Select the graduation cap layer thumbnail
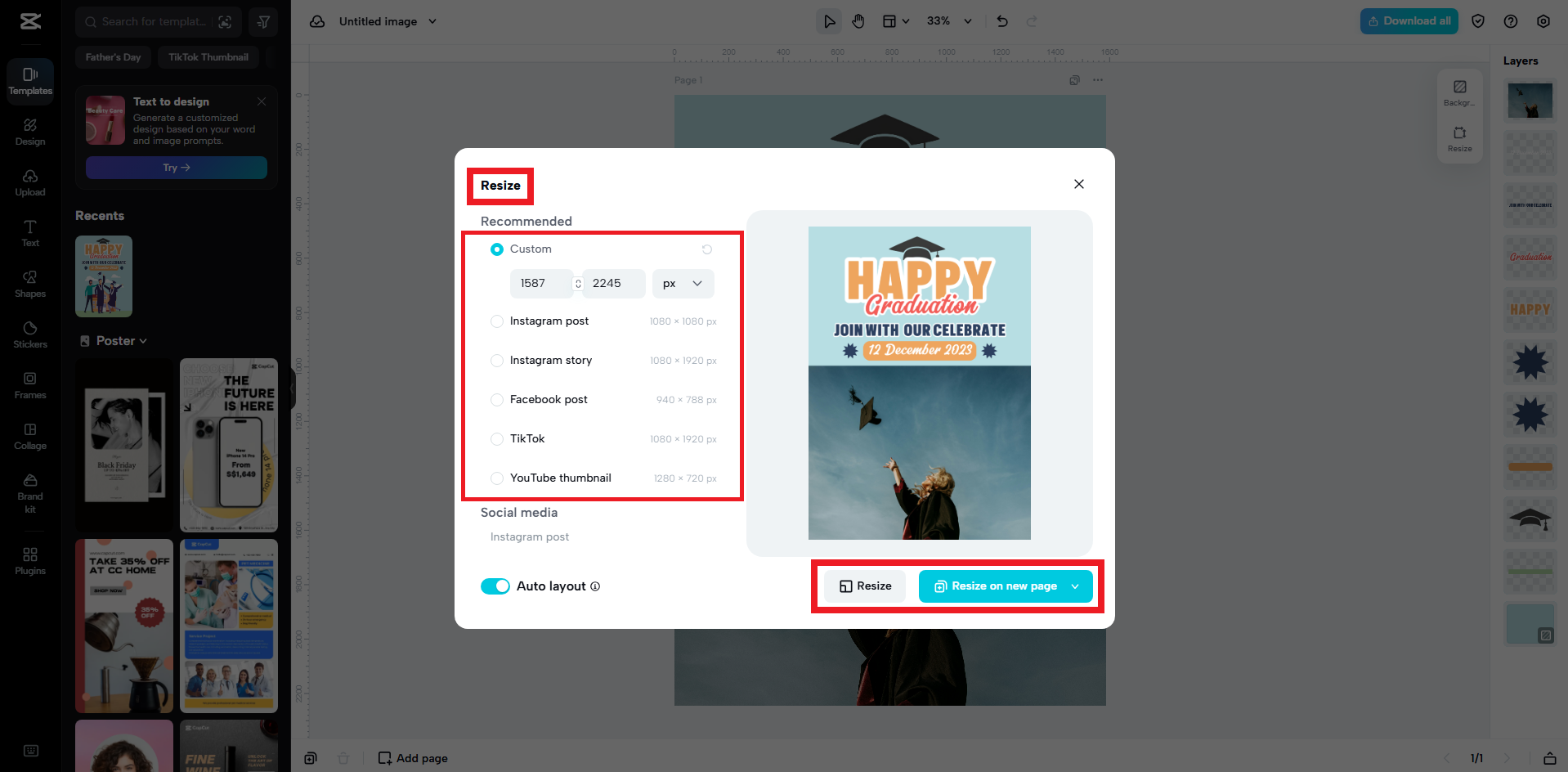This screenshot has height=772, width=1568. point(1530,518)
